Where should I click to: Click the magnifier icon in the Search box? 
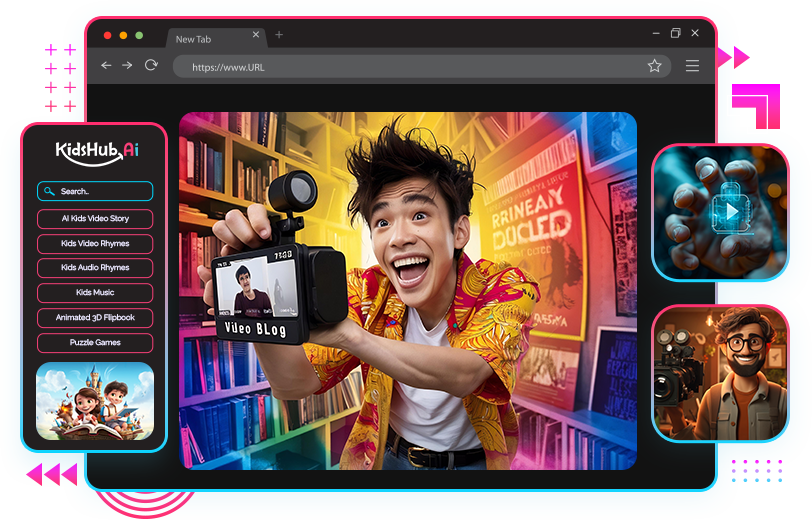(x=49, y=191)
